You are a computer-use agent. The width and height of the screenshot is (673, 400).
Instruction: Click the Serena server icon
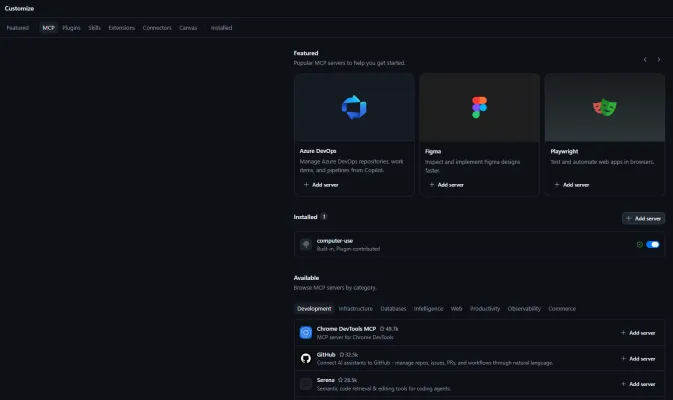(306, 384)
